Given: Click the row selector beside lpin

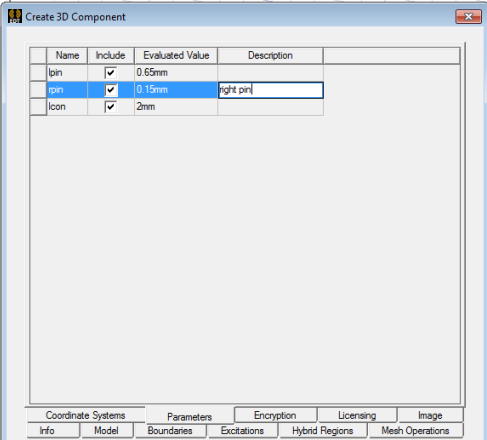Looking at the screenshot, I should click(38, 73).
